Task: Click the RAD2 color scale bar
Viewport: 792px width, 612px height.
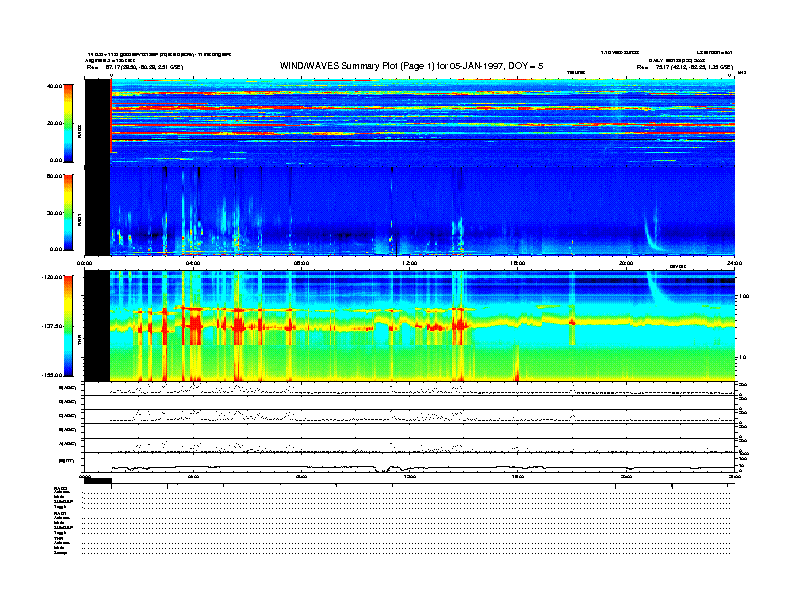Action: [68, 123]
